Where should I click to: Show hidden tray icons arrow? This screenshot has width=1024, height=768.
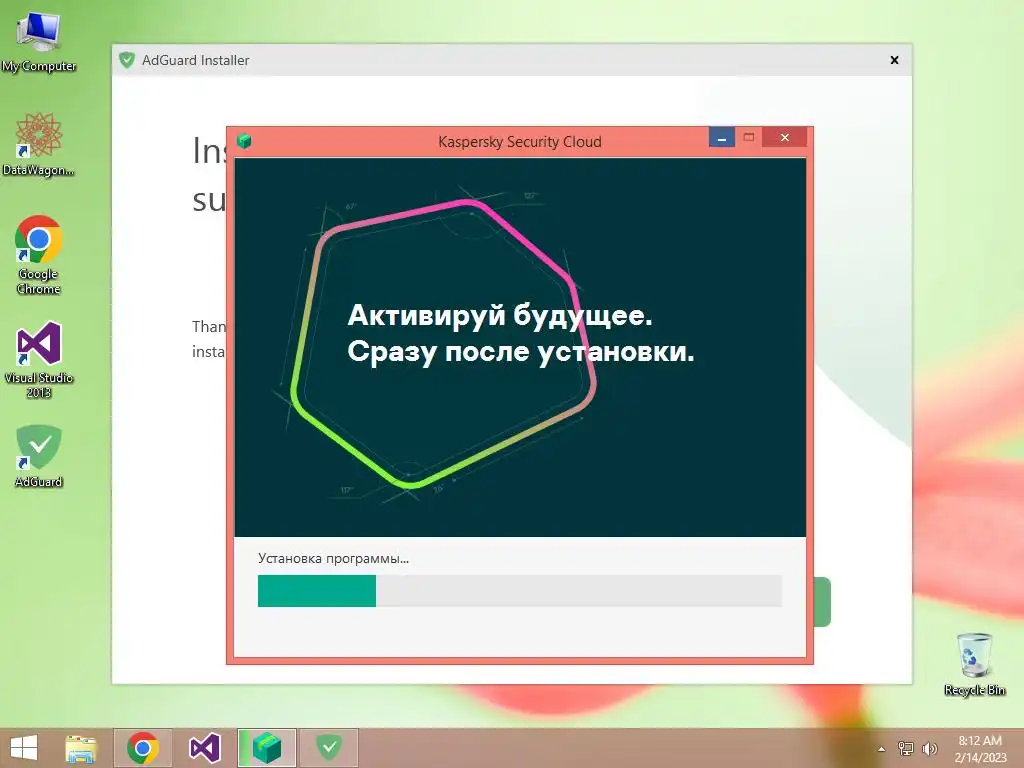pos(881,749)
